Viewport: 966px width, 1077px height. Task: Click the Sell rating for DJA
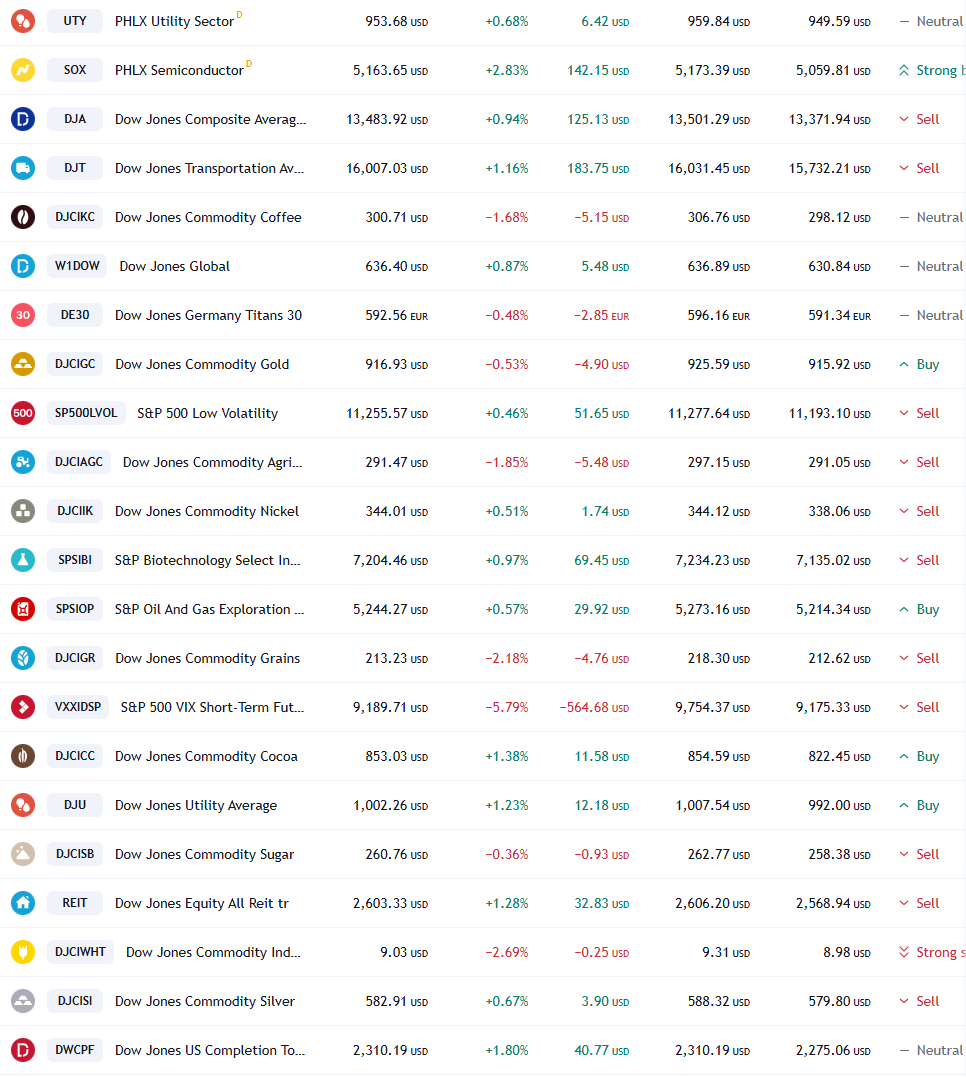coord(919,119)
